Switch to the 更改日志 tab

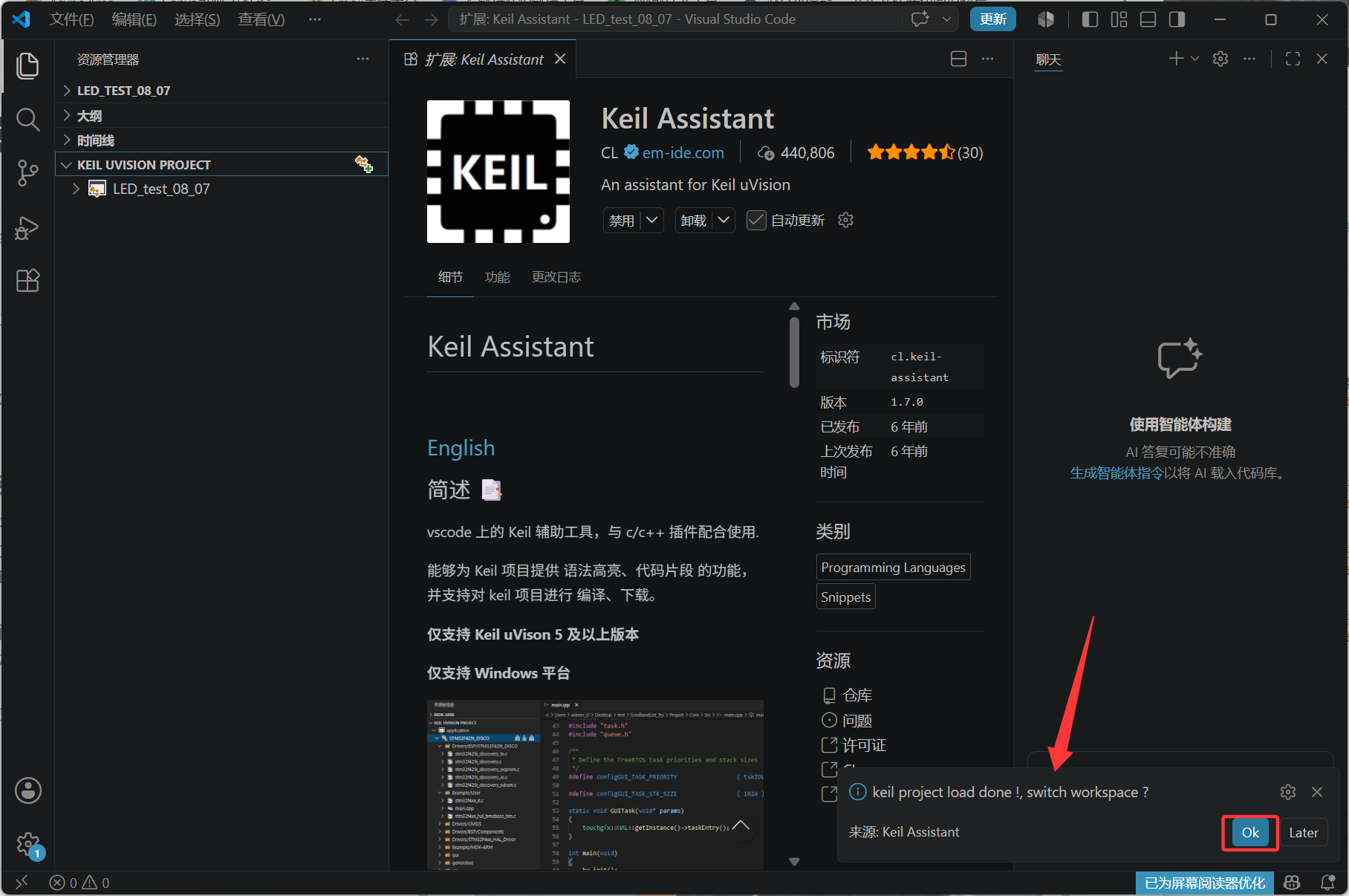point(556,277)
